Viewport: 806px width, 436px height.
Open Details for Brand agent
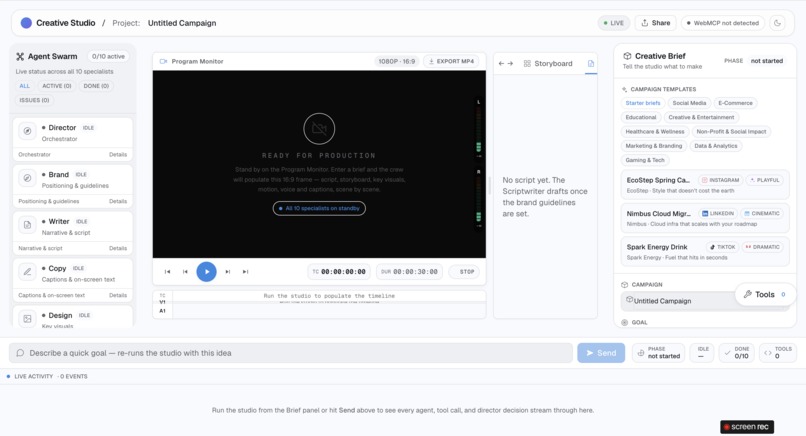click(x=118, y=201)
